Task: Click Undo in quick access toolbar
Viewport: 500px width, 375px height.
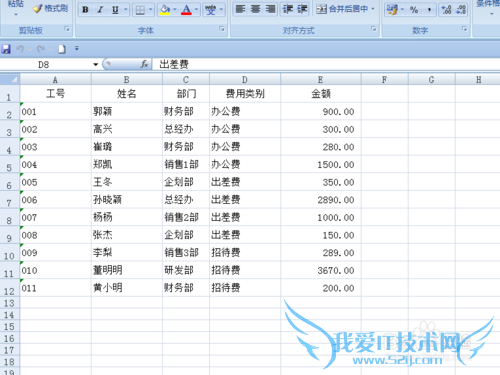Action: coord(20,49)
